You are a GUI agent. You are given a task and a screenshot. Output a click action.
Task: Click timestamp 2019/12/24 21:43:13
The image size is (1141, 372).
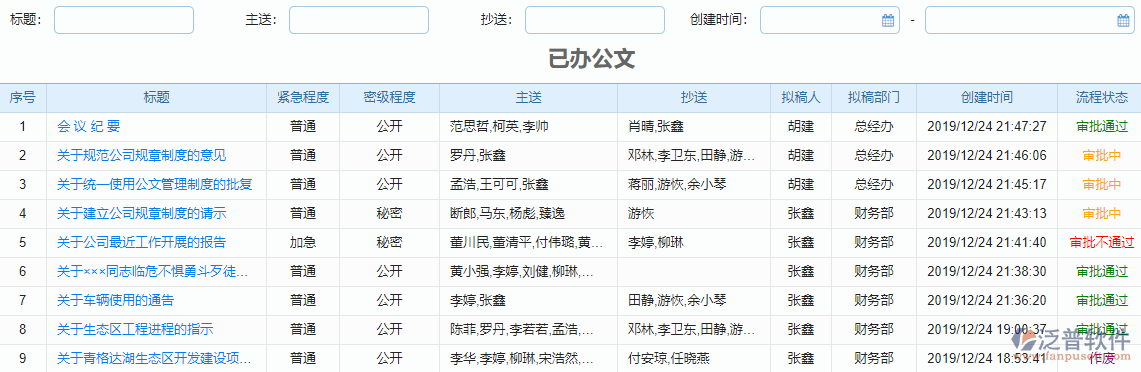coord(987,214)
